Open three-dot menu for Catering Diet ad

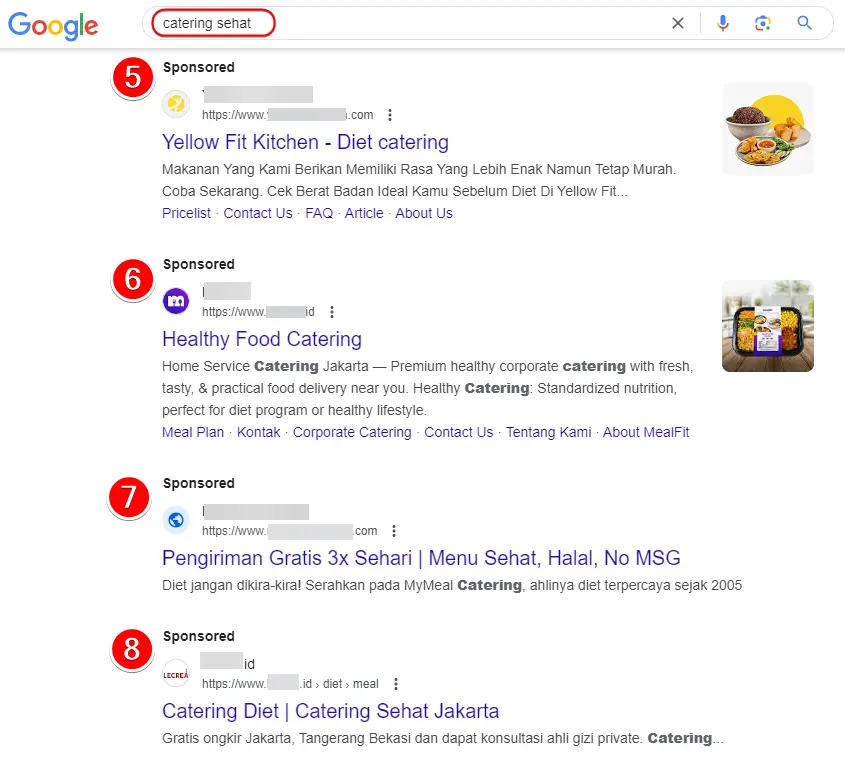click(396, 684)
